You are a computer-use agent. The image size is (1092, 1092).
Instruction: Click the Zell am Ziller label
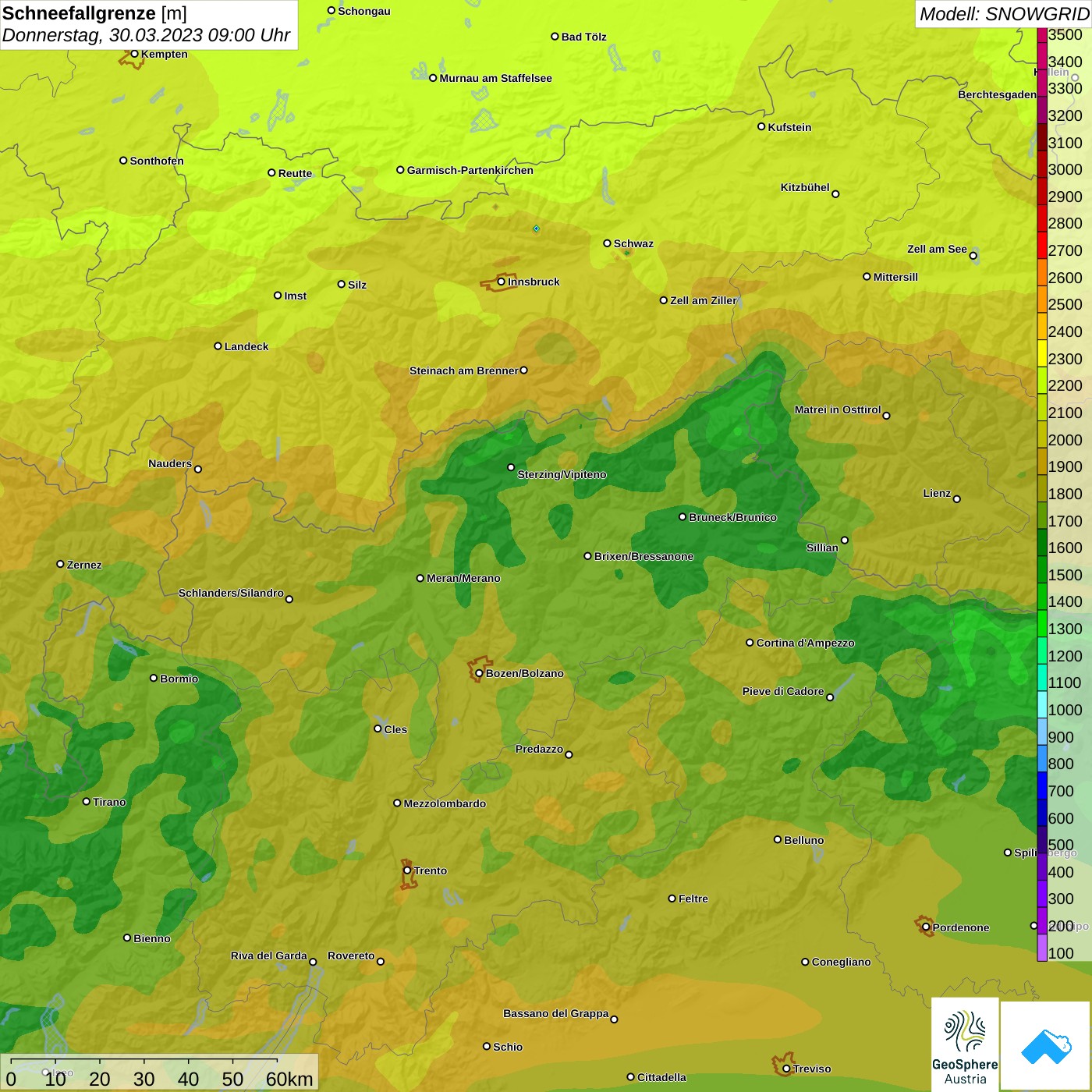point(703,300)
